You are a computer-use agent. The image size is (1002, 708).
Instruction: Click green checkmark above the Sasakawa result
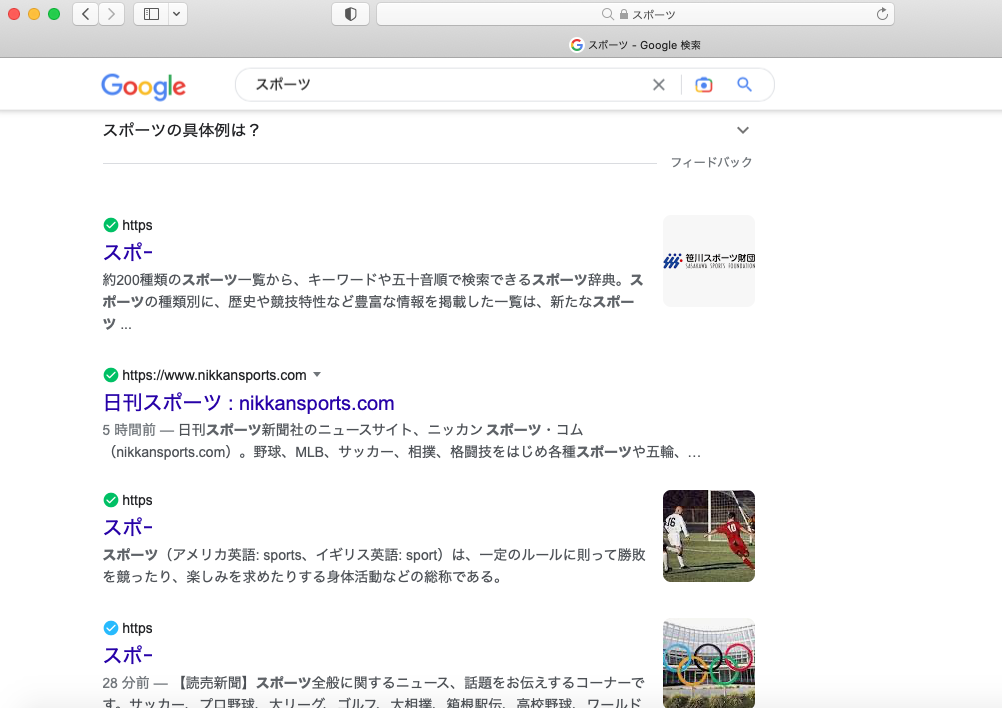tap(111, 225)
